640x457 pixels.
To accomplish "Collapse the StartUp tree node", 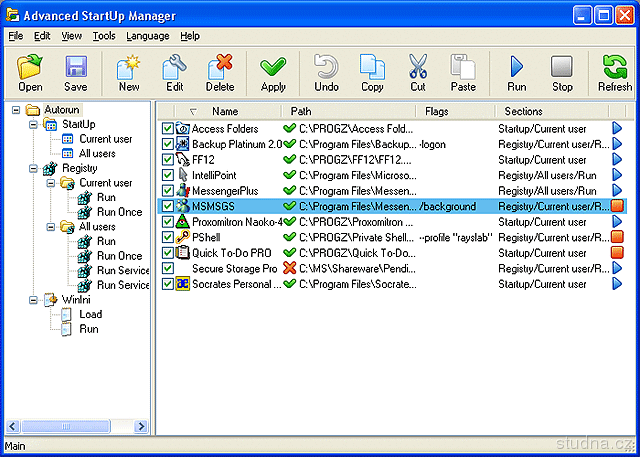I will pyautogui.click(x=34, y=124).
